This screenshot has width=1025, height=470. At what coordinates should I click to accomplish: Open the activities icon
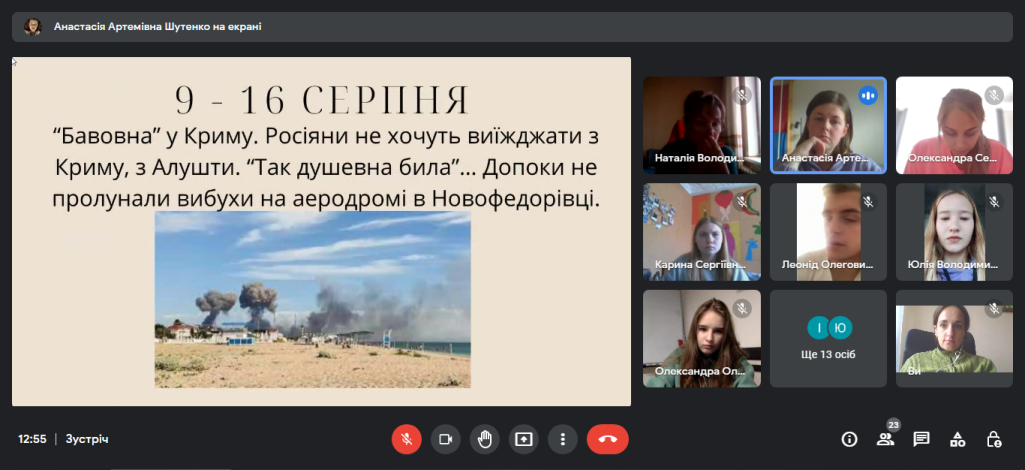[x=957, y=439]
